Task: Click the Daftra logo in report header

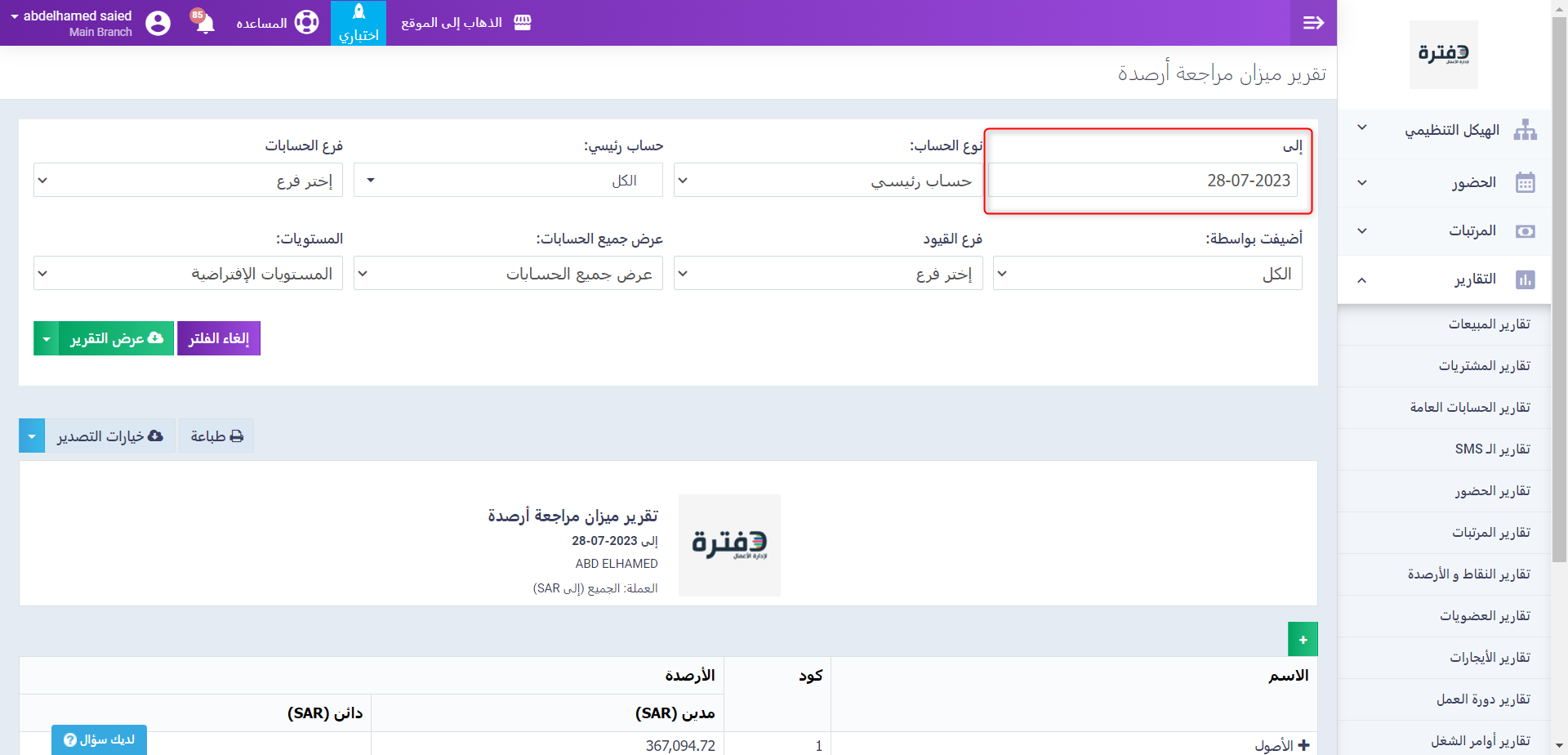Action: (729, 545)
